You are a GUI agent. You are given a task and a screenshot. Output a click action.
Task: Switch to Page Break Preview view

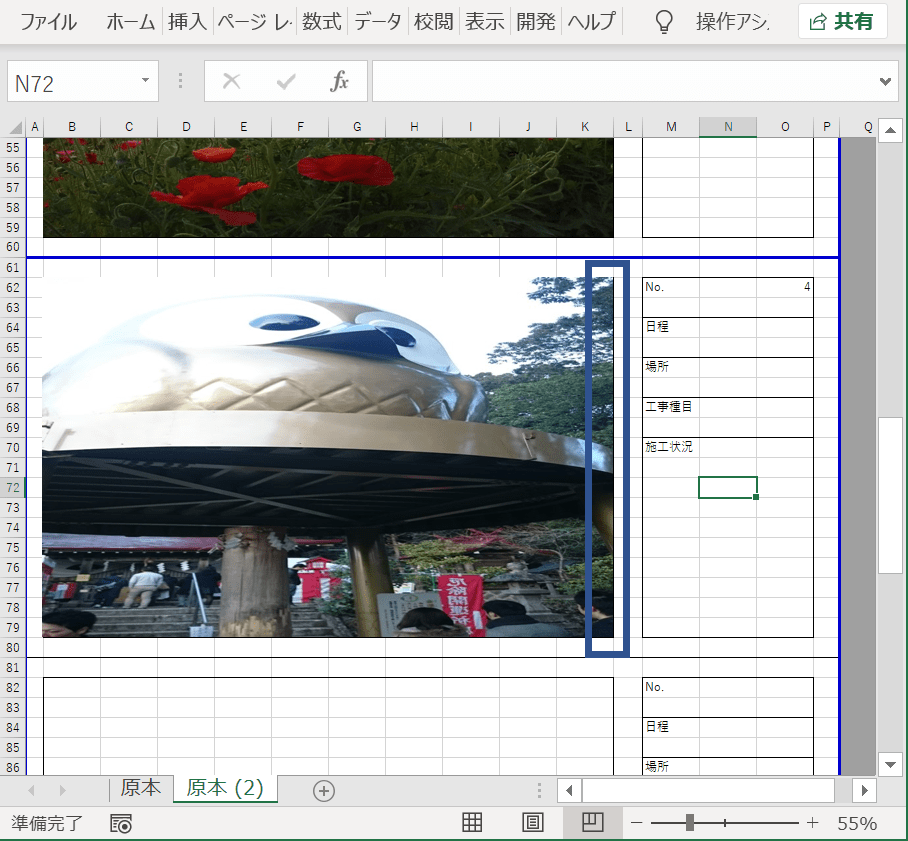[592, 823]
